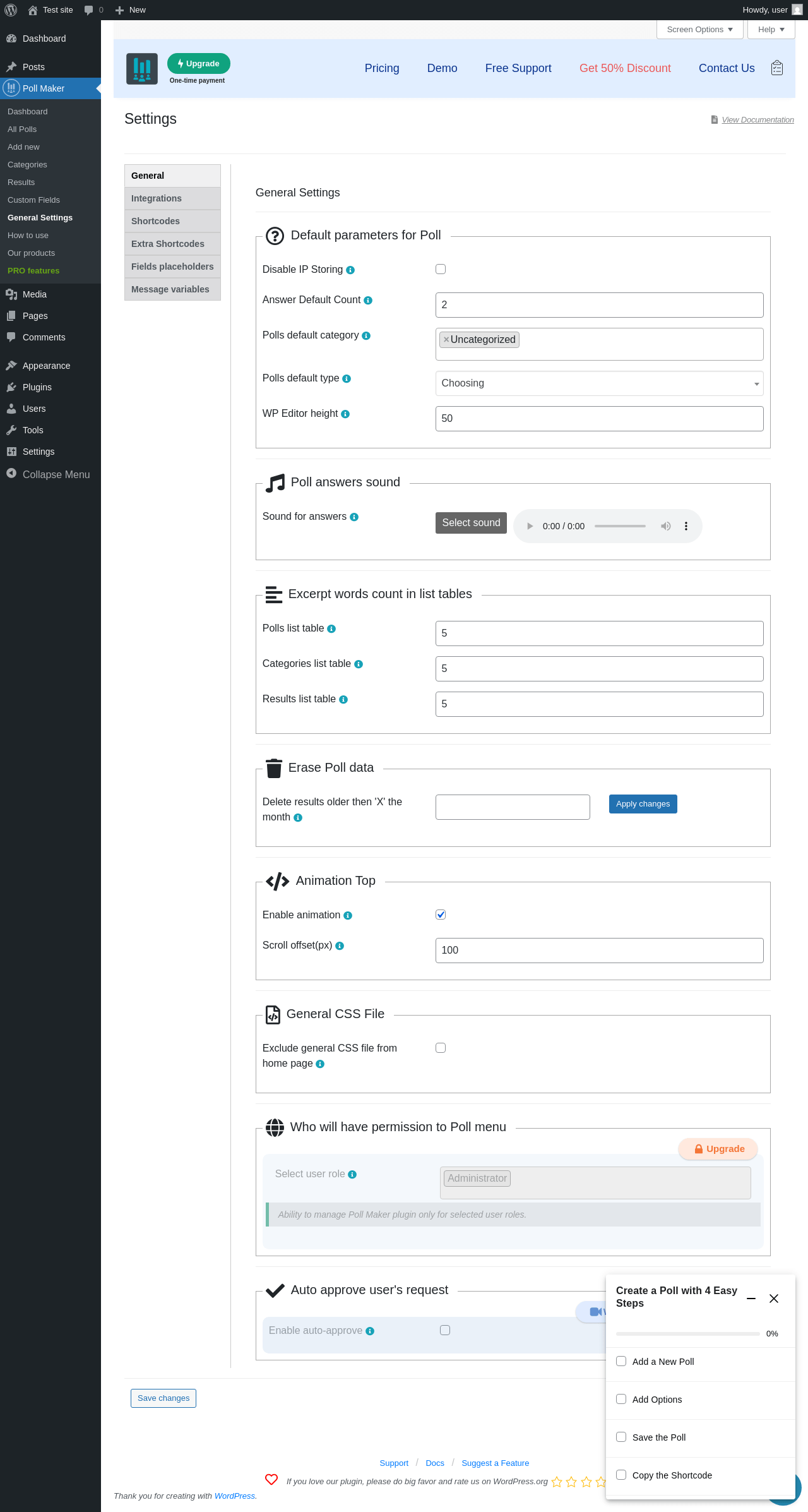
Task: Switch to the Integrations settings tab
Action: tap(172, 198)
